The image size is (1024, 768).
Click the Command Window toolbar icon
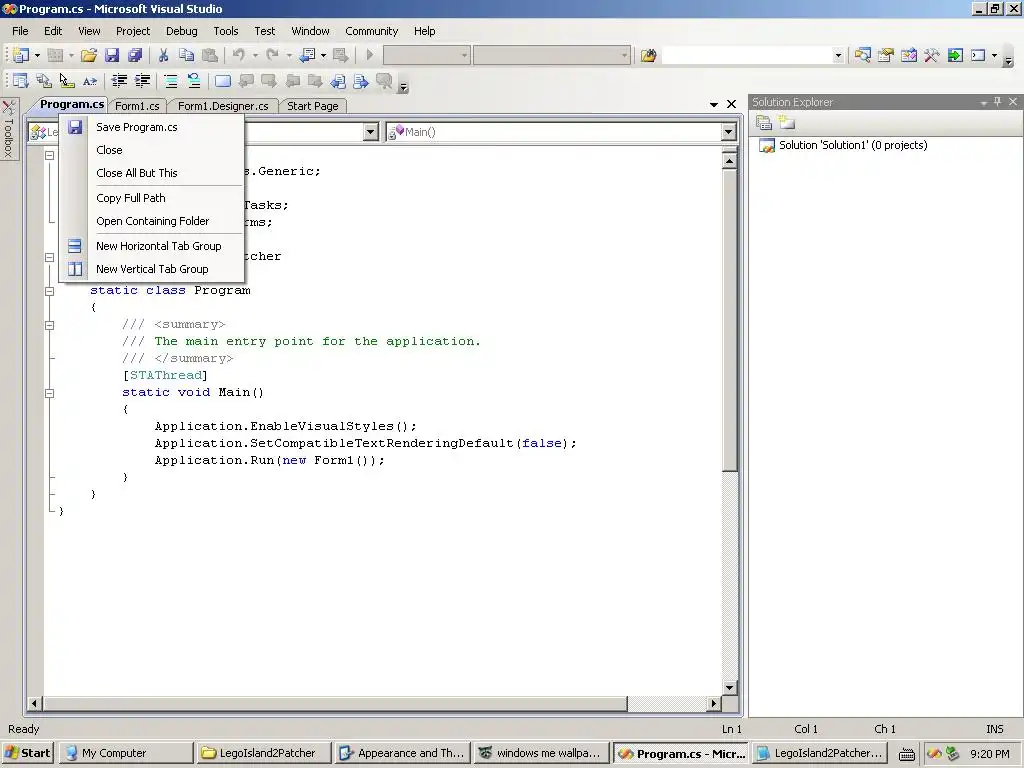pos(978,56)
